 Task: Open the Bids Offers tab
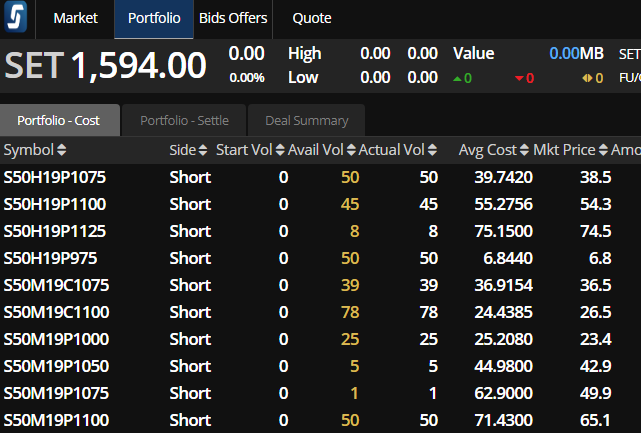(x=233, y=18)
